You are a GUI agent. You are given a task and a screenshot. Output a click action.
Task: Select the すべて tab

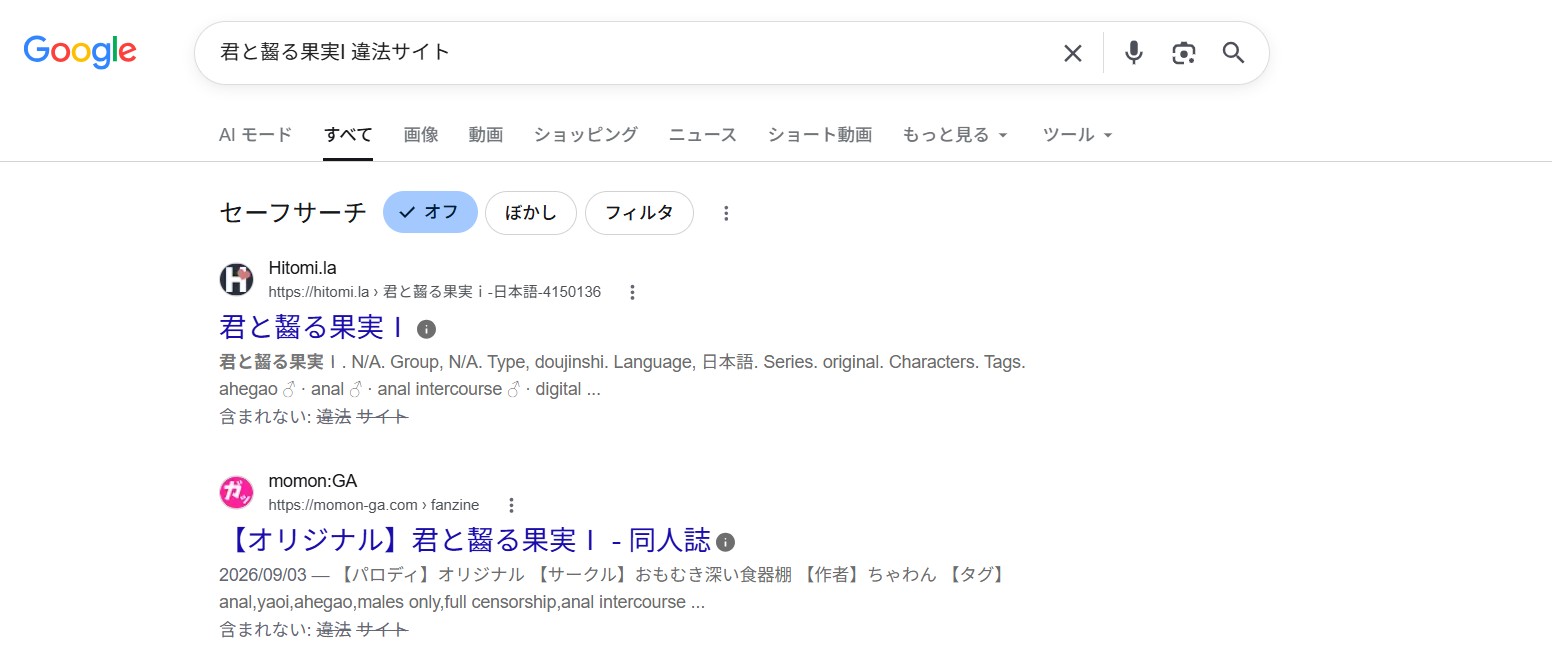(x=348, y=135)
